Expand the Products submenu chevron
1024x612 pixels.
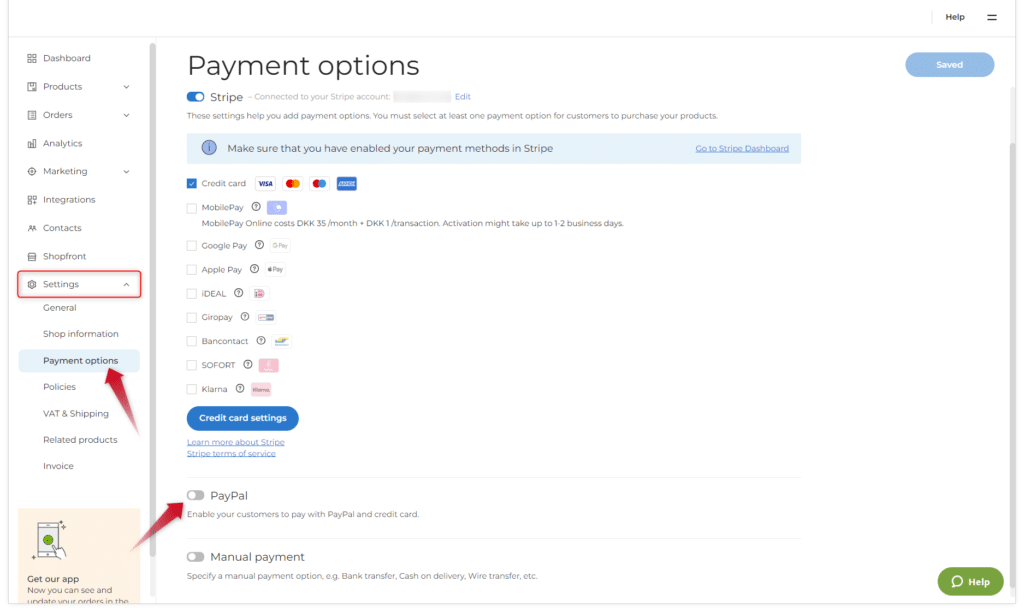[x=126, y=87]
